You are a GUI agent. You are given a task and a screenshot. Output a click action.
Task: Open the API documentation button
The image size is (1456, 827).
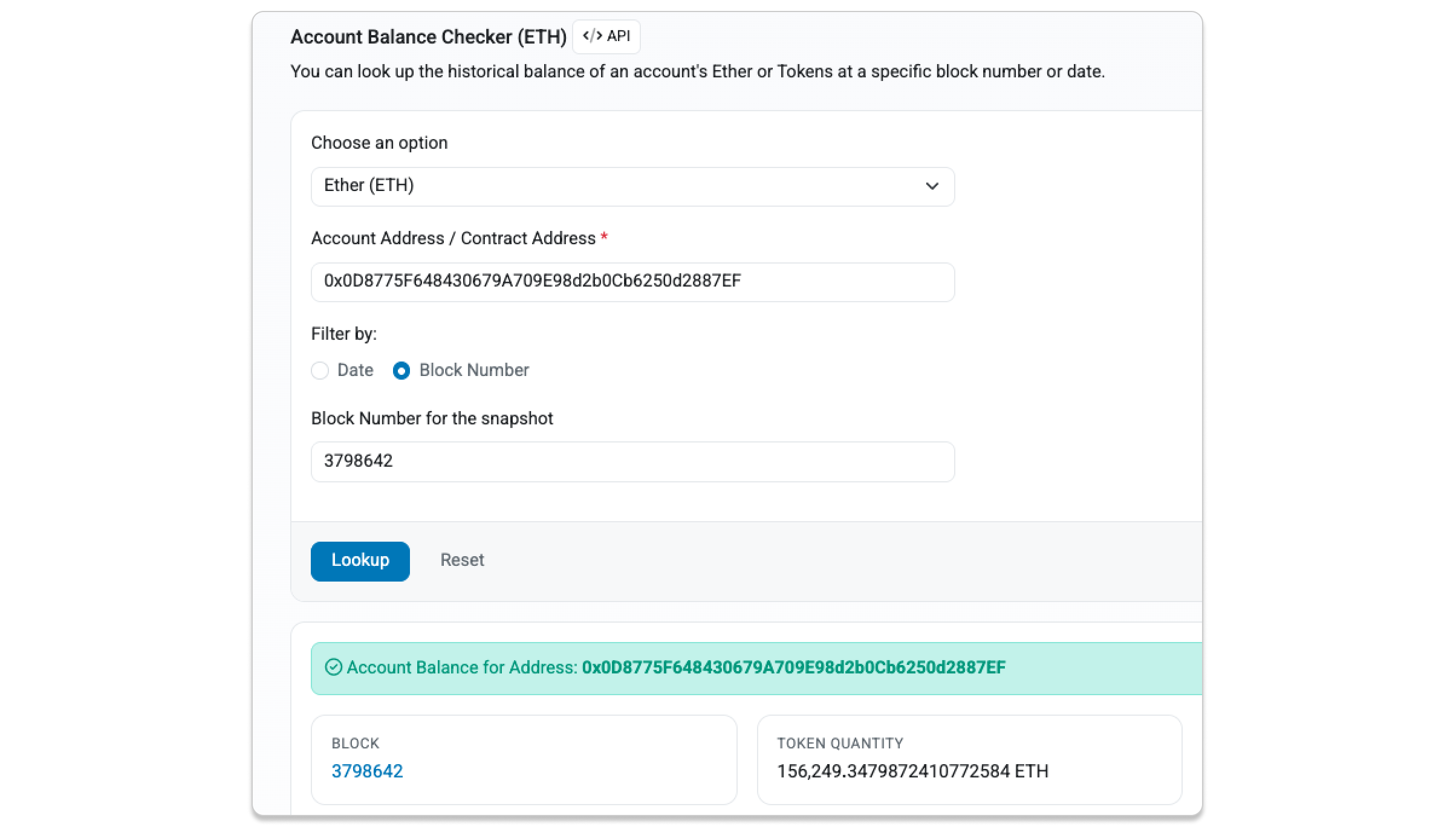[606, 36]
